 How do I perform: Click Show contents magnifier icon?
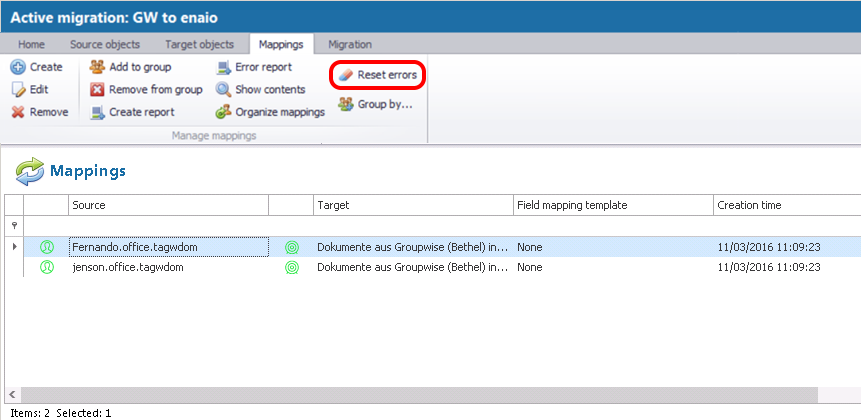(224, 90)
